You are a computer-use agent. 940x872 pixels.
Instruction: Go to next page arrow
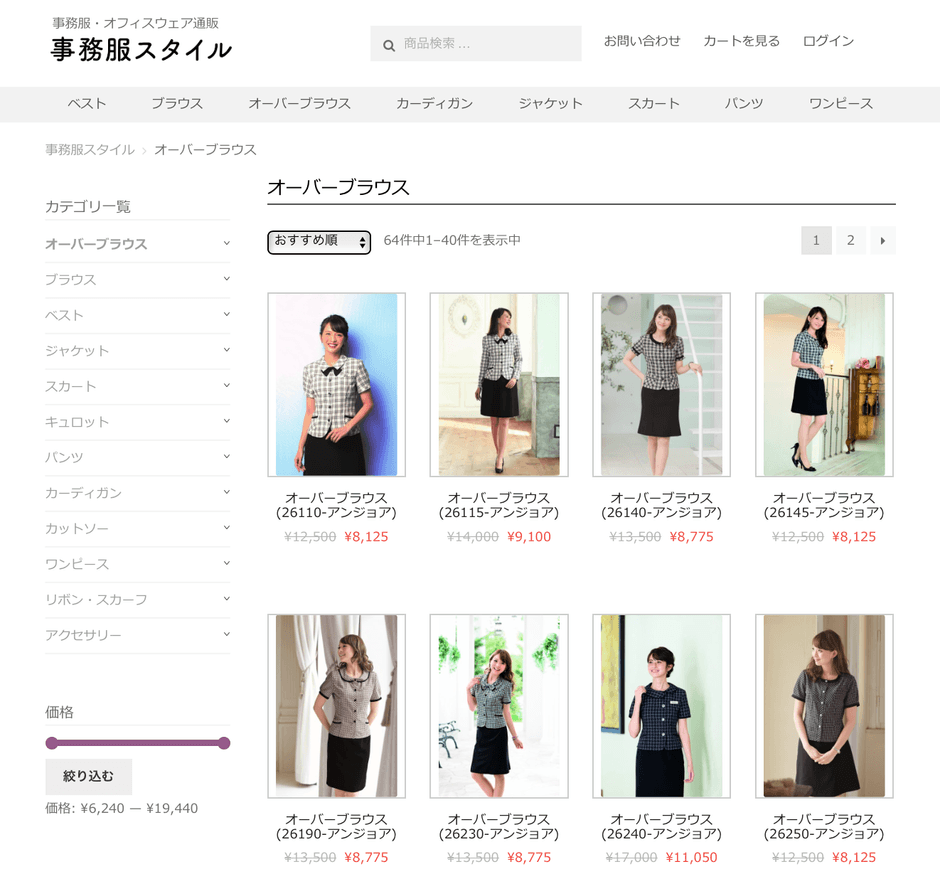coord(882,240)
